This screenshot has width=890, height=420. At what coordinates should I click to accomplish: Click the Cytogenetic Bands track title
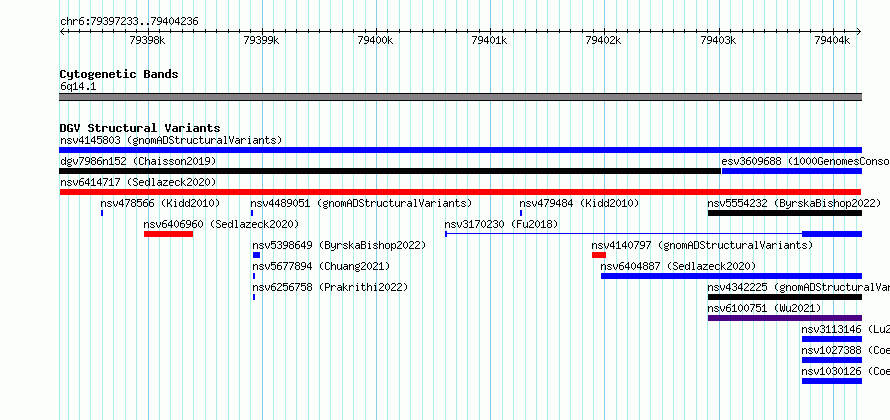(x=119, y=74)
